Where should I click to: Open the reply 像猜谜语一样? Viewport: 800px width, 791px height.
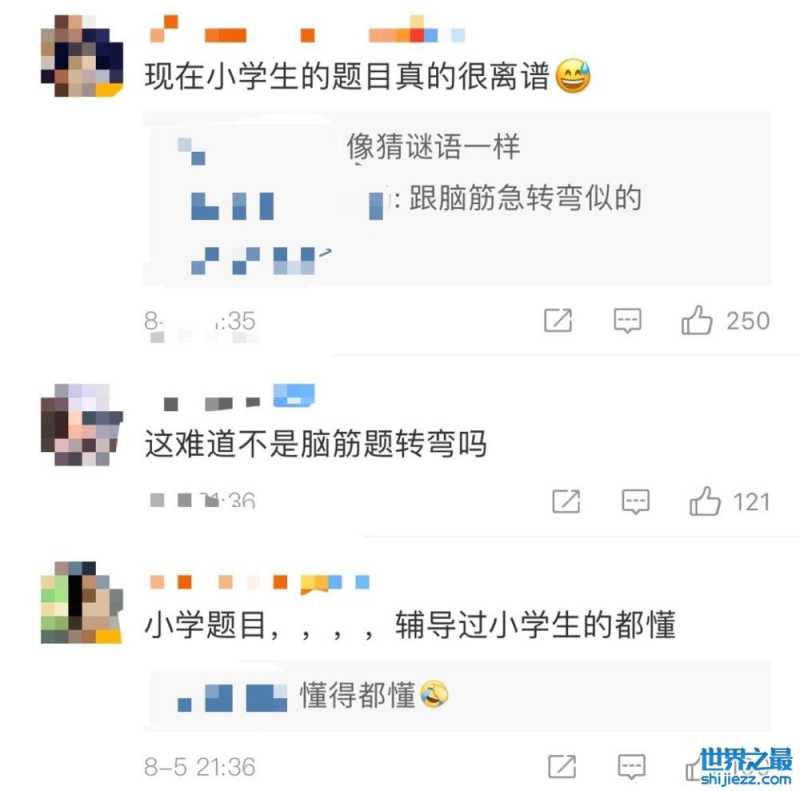click(x=433, y=147)
